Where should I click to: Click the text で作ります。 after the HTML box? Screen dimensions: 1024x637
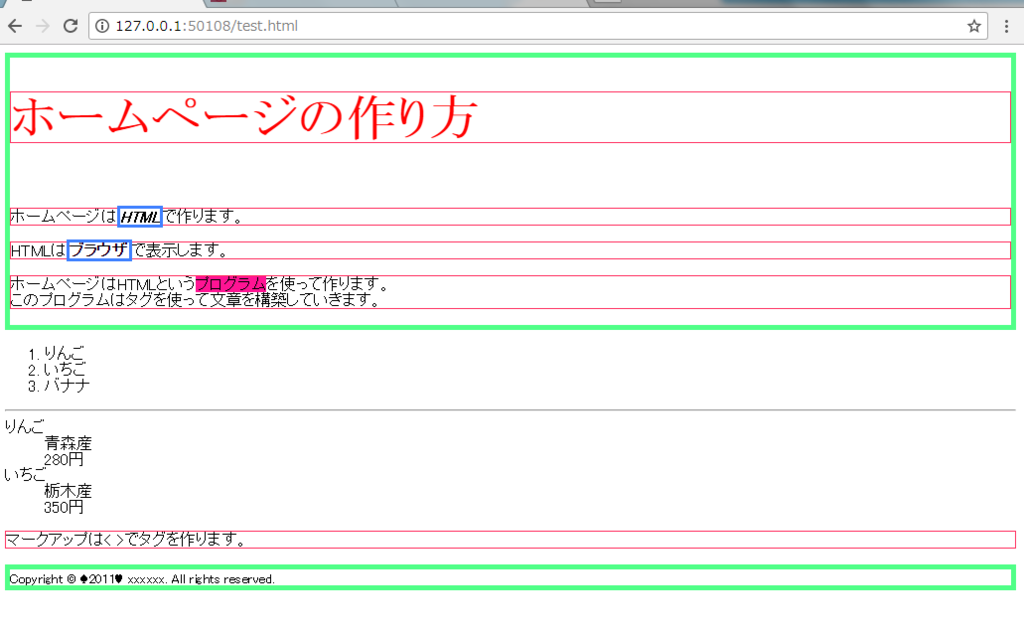coord(203,216)
